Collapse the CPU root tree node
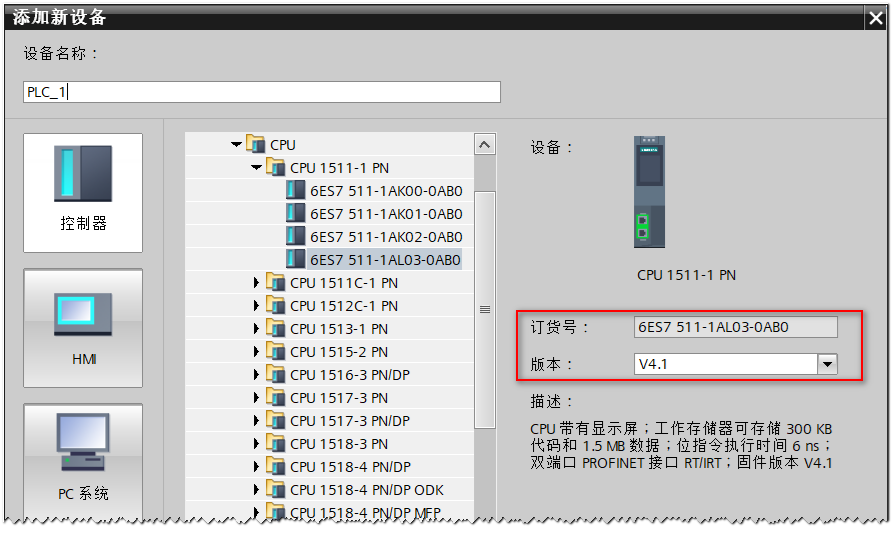 pos(237,144)
